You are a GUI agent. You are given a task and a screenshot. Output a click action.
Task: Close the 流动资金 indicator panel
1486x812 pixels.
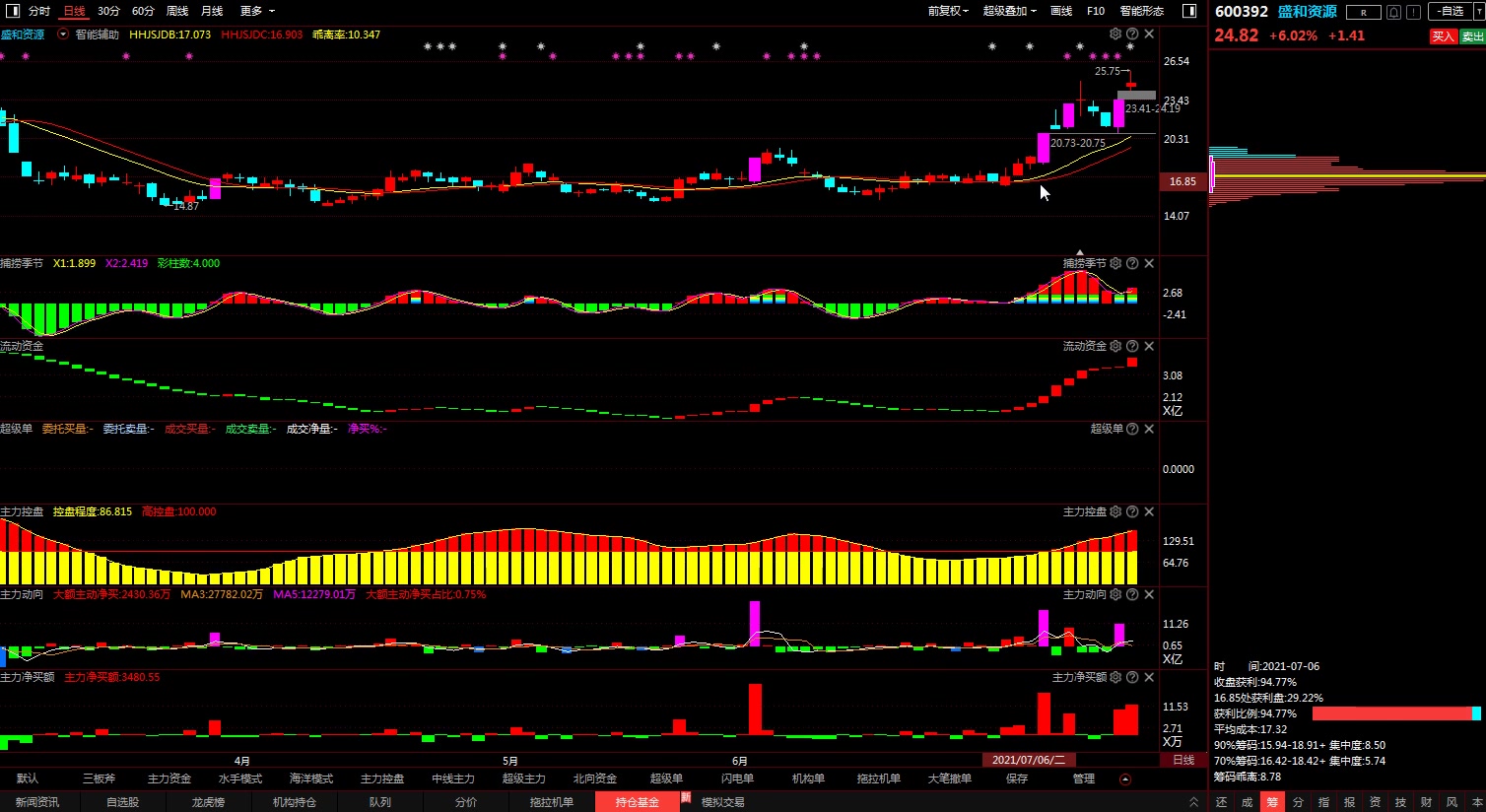click(1149, 346)
